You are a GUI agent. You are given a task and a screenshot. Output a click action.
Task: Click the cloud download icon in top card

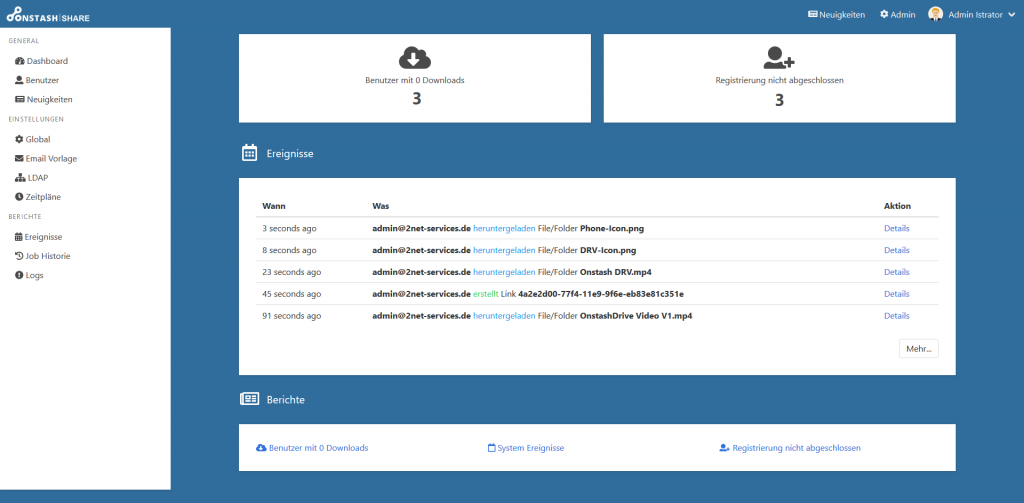point(415,58)
